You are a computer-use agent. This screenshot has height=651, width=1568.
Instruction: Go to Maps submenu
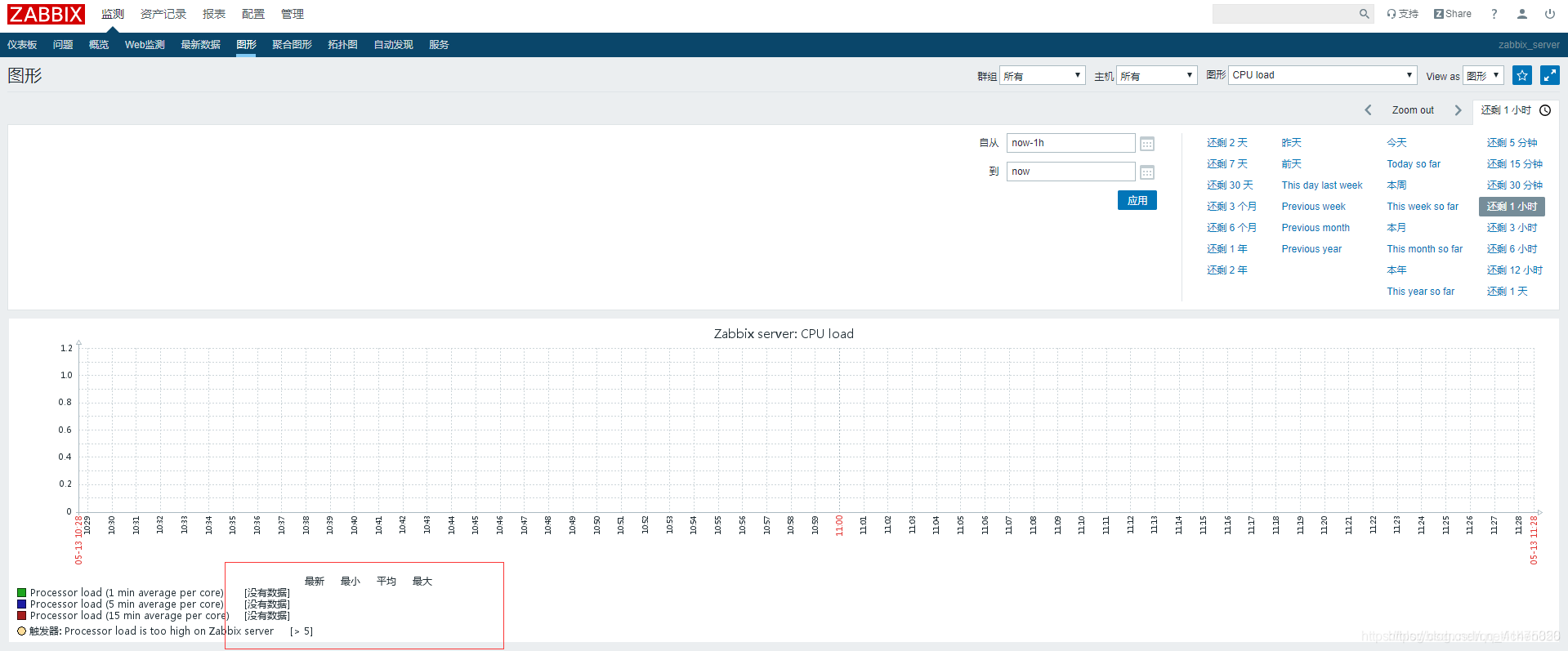[x=343, y=45]
